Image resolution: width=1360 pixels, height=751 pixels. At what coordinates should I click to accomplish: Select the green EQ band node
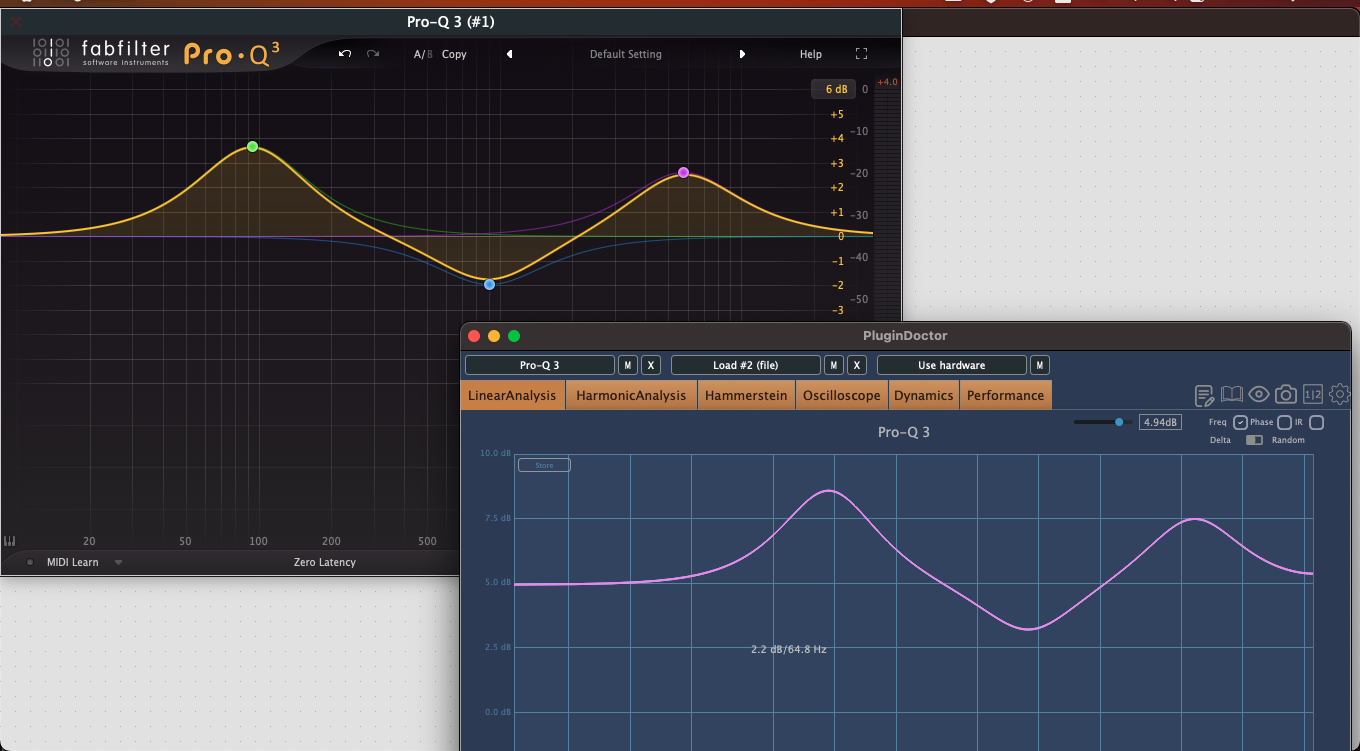pos(252,146)
